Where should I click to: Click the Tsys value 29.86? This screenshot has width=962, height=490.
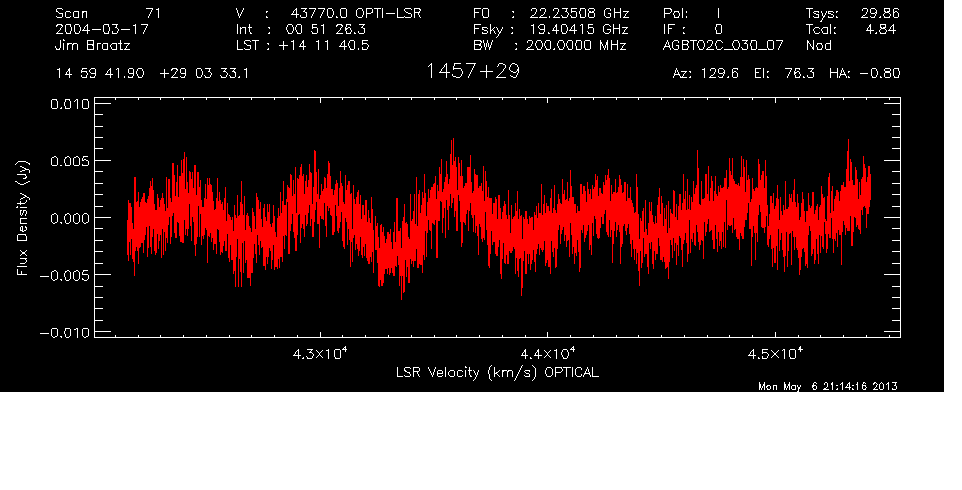click(879, 13)
